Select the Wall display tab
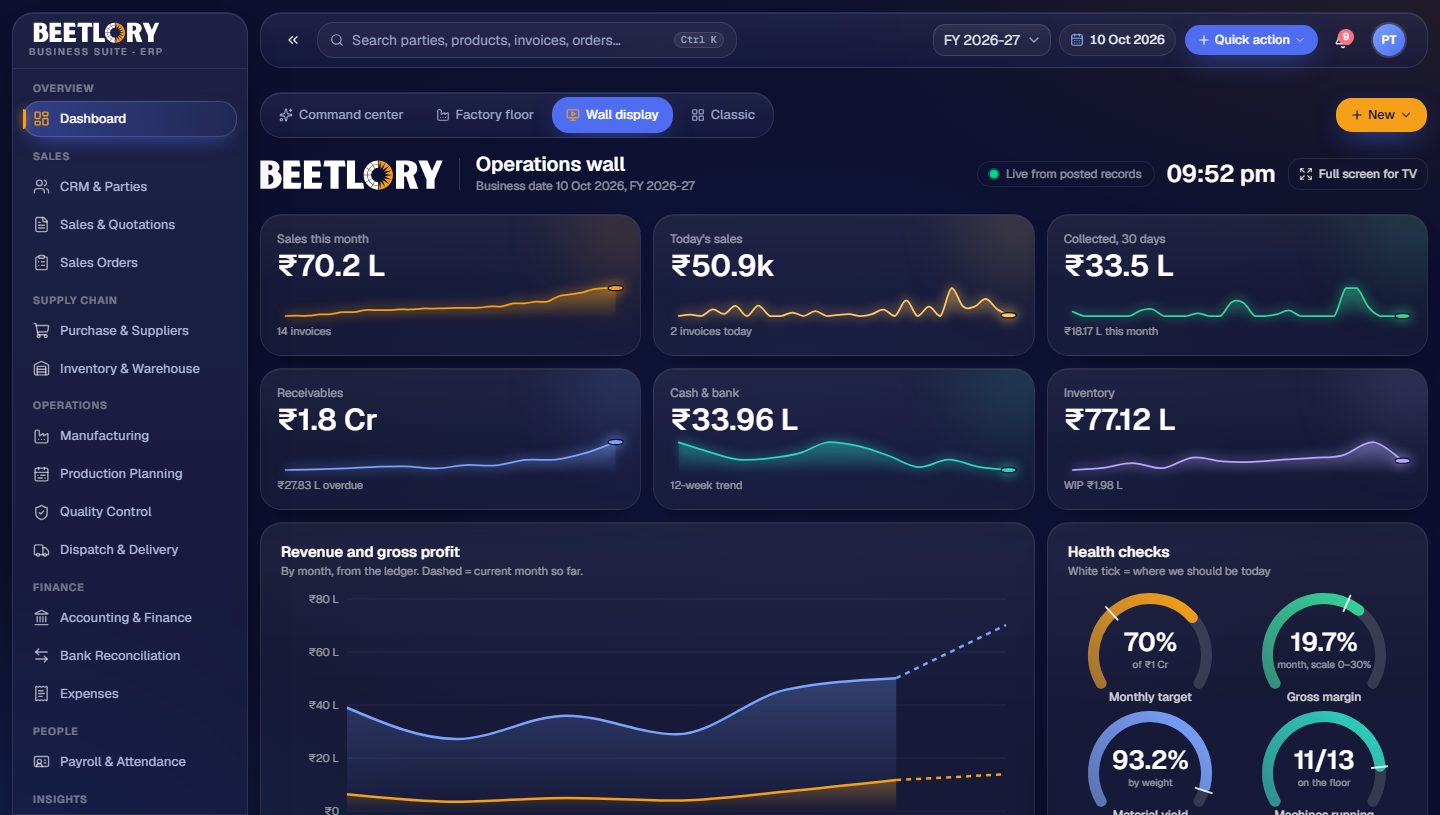The height and width of the screenshot is (815, 1440). click(x=612, y=115)
